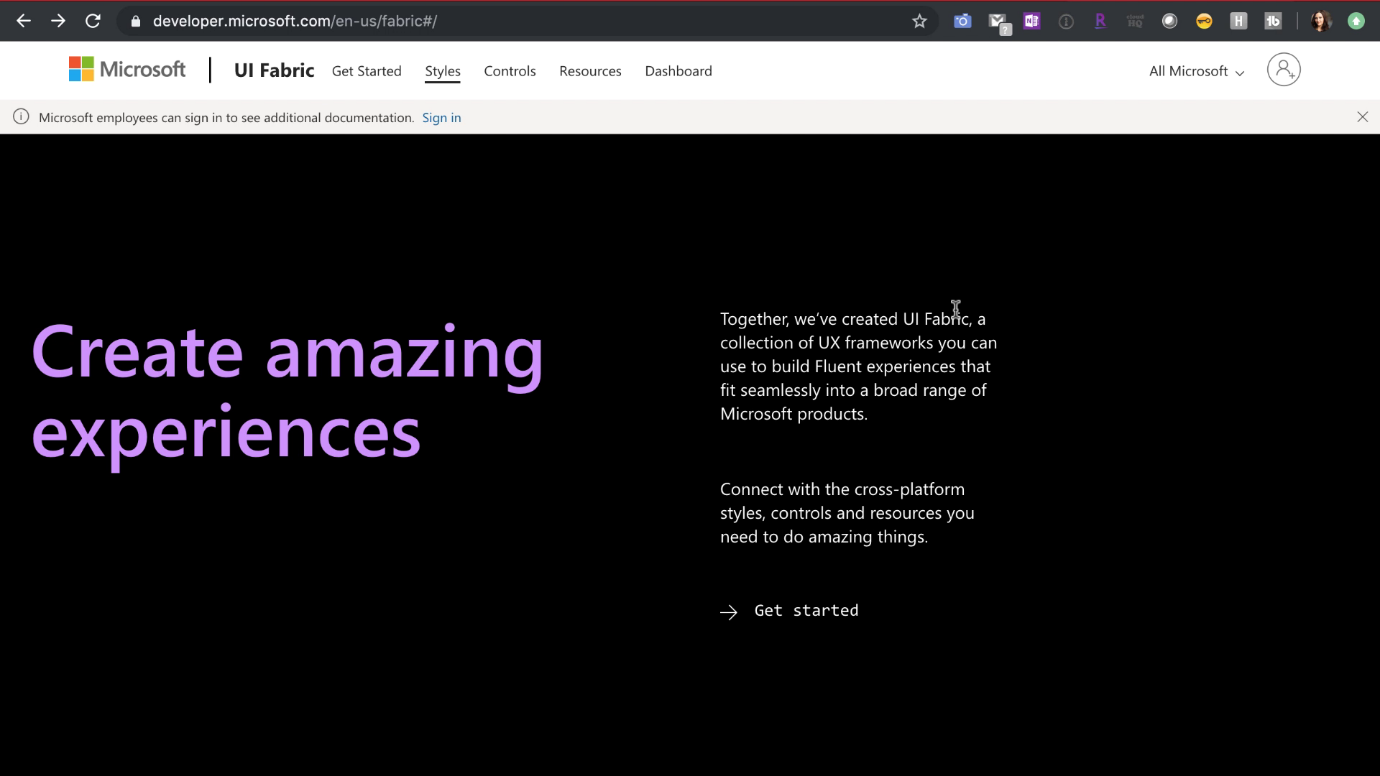Image resolution: width=1380 pixels, height=776 pixels.
Task: Open the Chrome profile avatar
Action: coord(1321,21)
